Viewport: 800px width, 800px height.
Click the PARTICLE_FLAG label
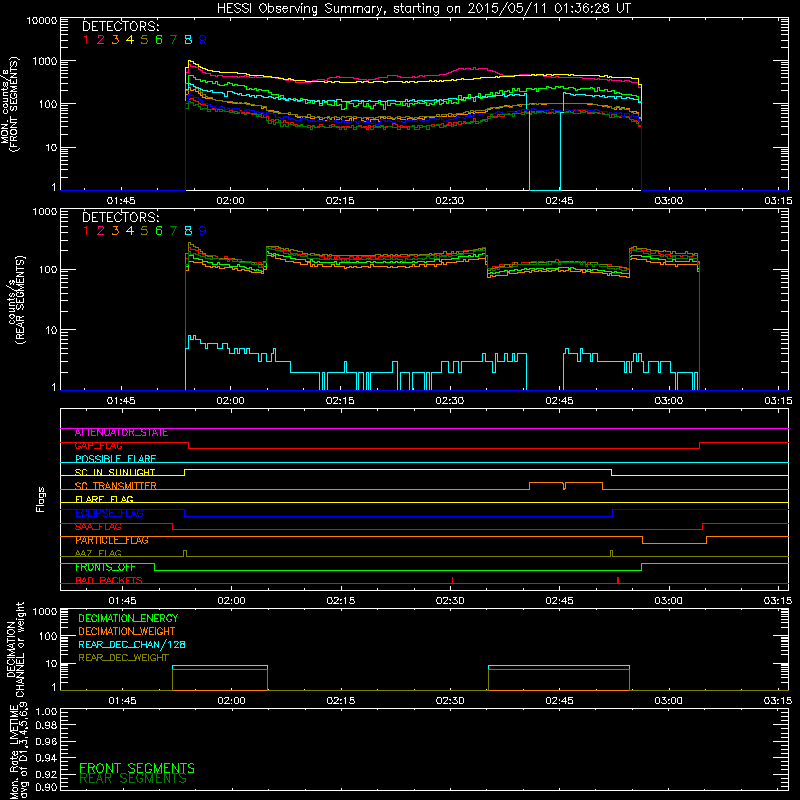click(x=112, y=540)
